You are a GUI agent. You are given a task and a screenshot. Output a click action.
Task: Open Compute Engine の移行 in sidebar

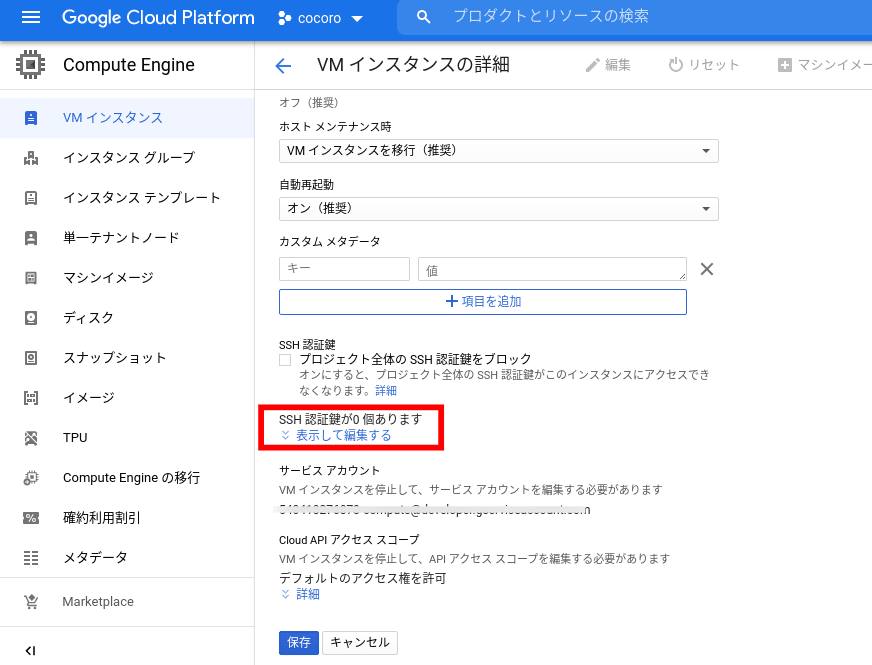[x=127, y=478]
